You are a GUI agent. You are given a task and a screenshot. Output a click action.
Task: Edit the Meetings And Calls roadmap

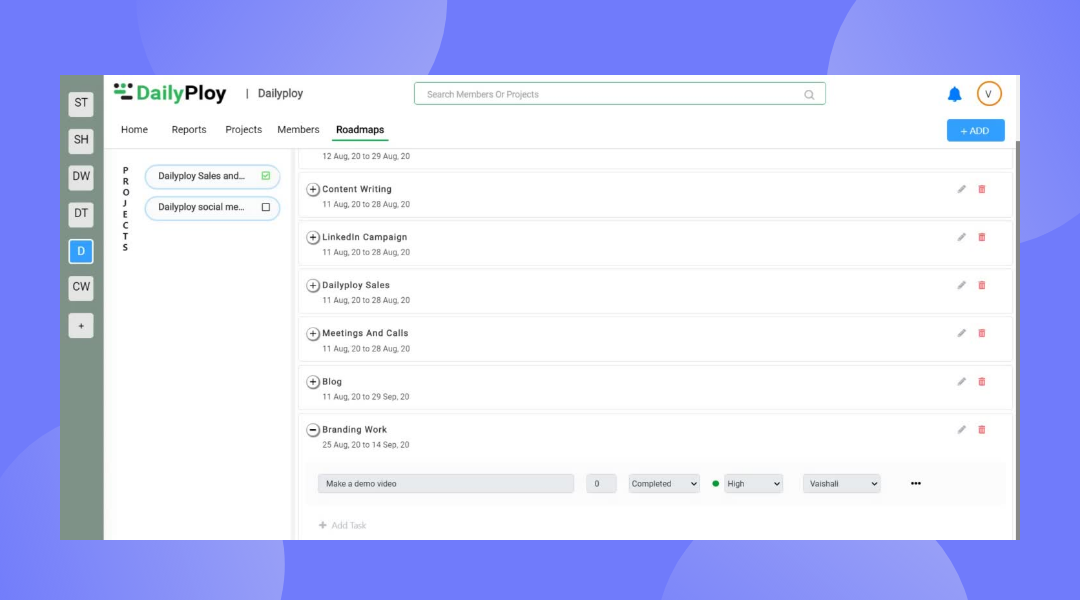pos(962,333)
